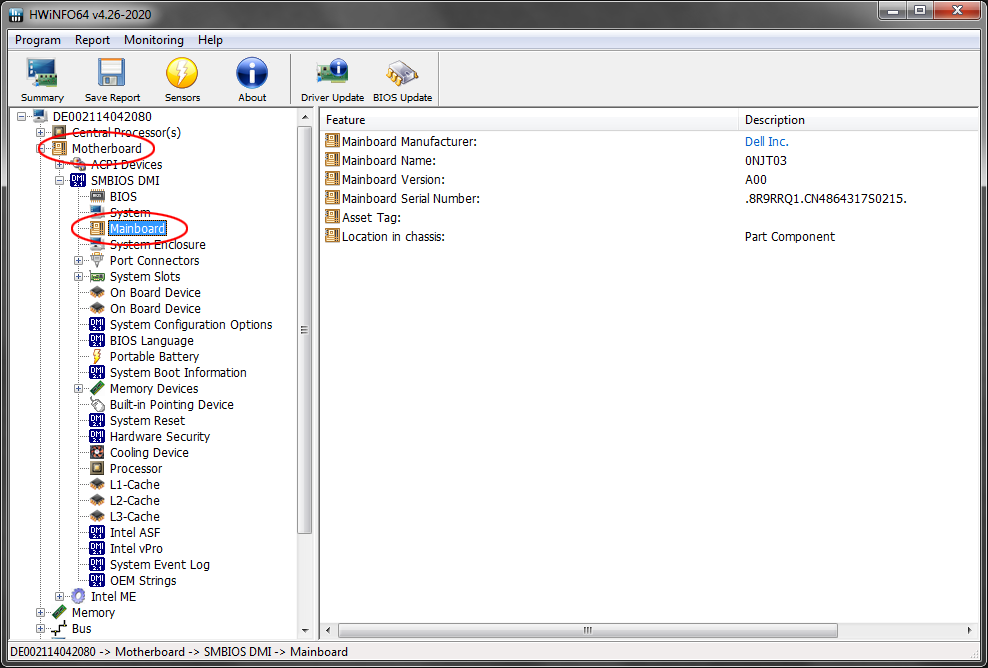
Task: Expand the System Slots node
Action: tap(79, 277)
